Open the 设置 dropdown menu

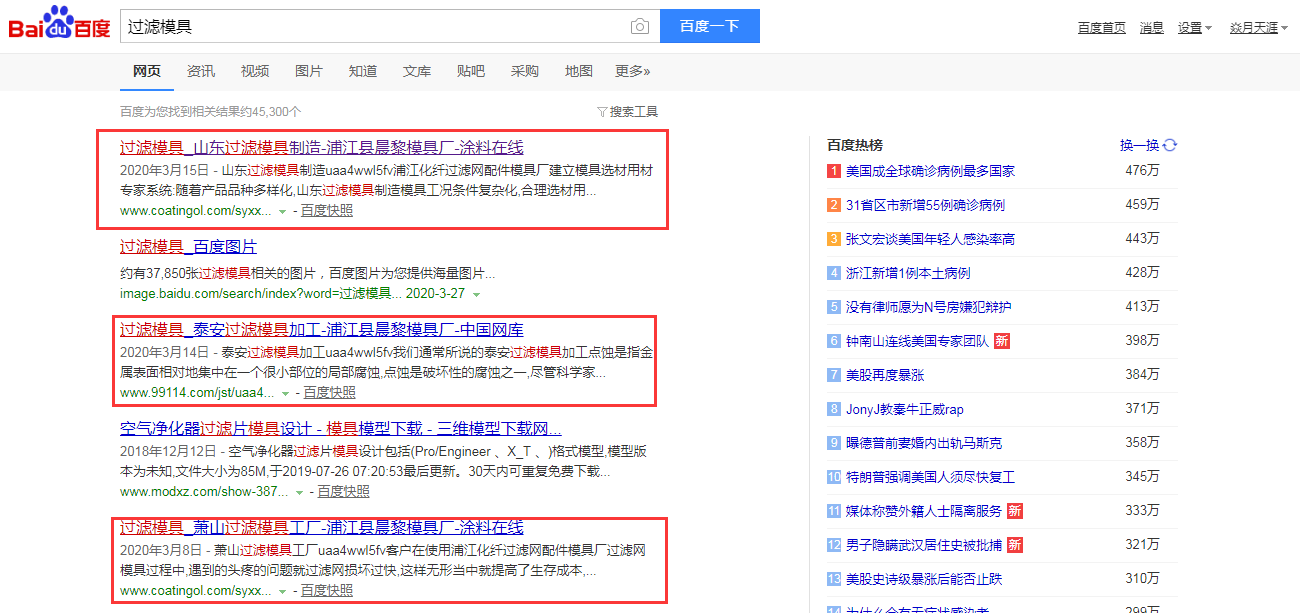1194,27
